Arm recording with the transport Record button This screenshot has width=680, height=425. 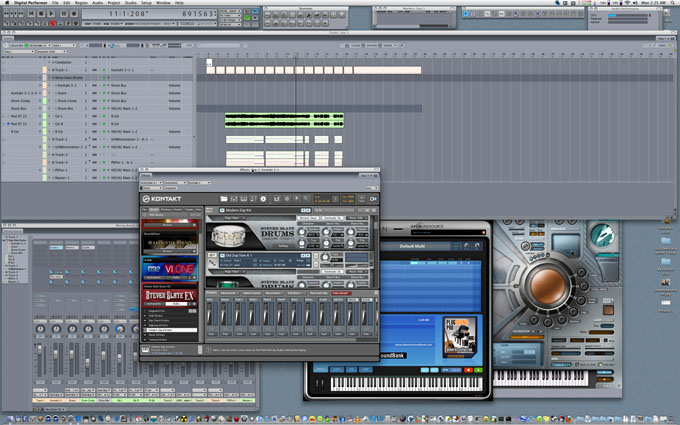pyautogui.click(x=74, y=14)
